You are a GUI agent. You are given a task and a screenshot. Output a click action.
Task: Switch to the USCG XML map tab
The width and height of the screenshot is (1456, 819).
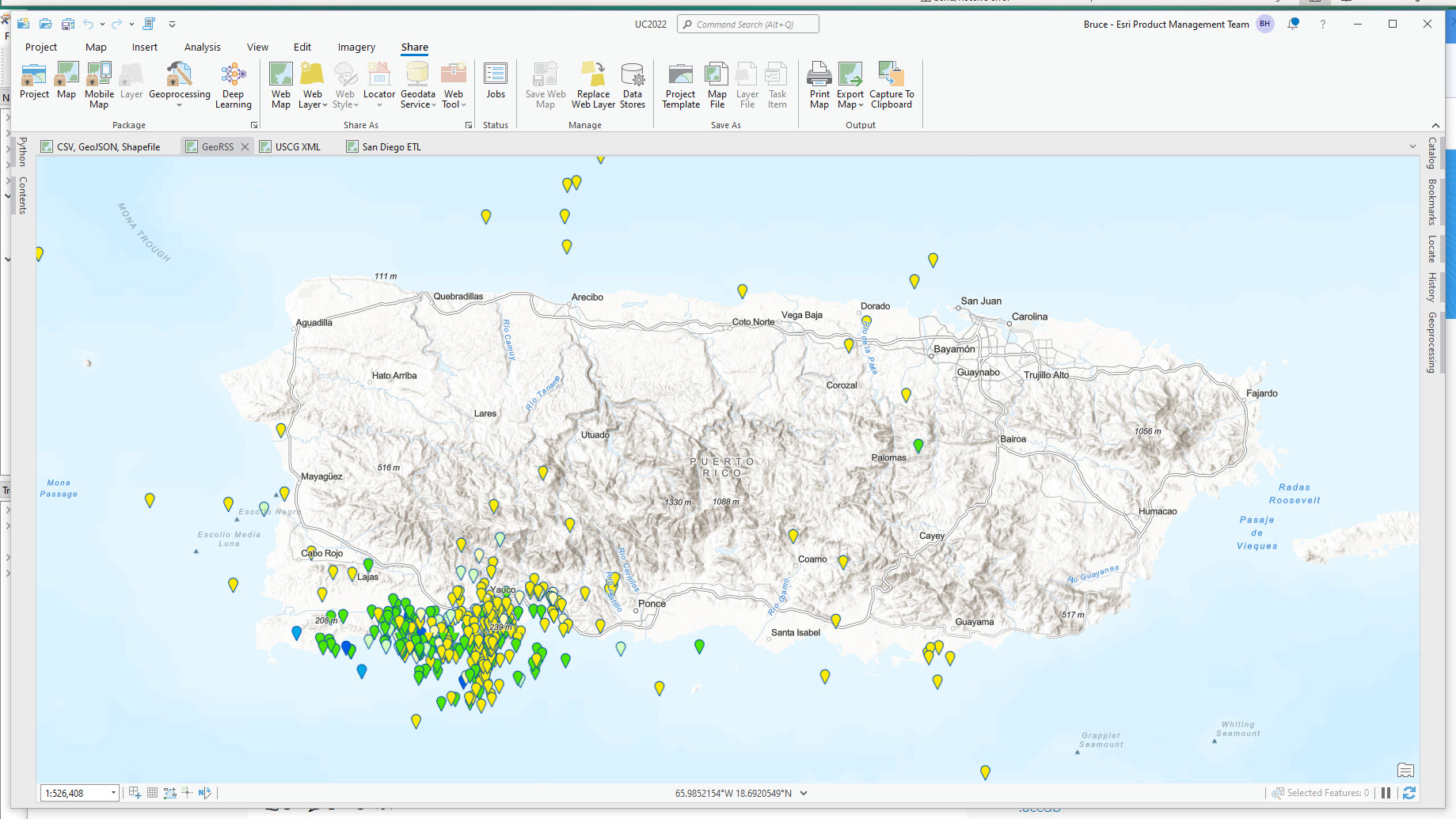pos(296,146)
